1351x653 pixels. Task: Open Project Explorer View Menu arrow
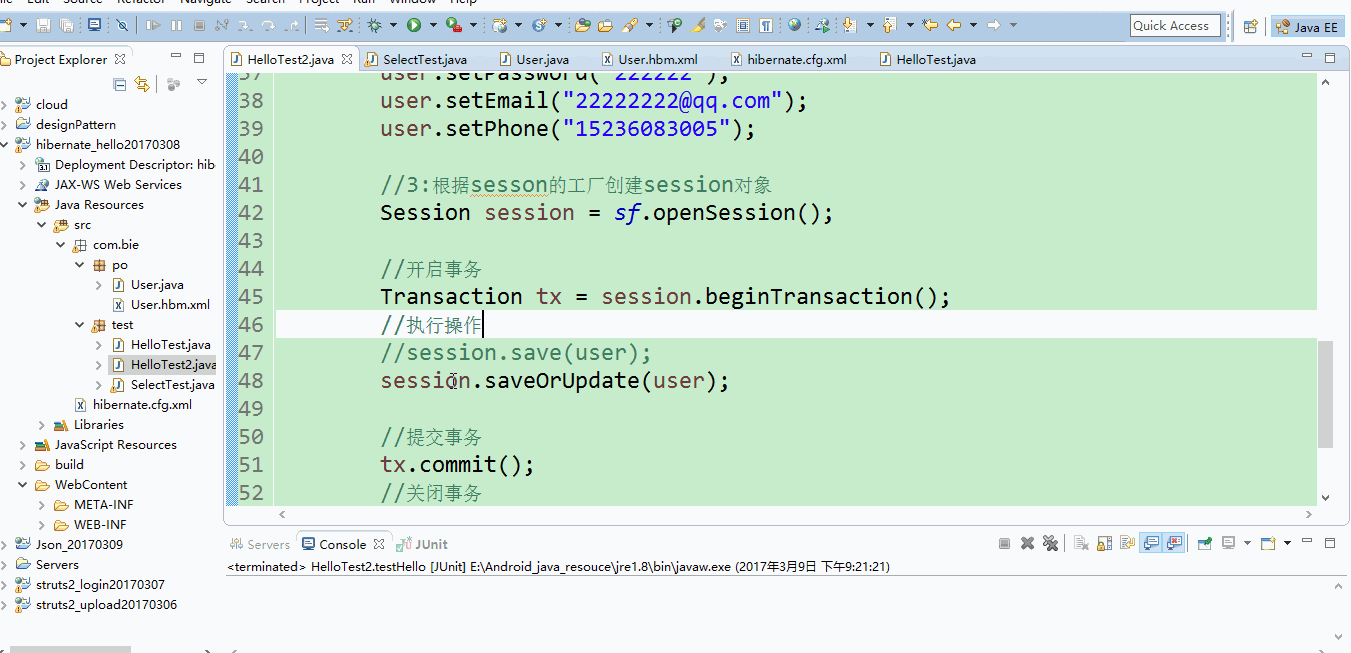pos(202,83)
